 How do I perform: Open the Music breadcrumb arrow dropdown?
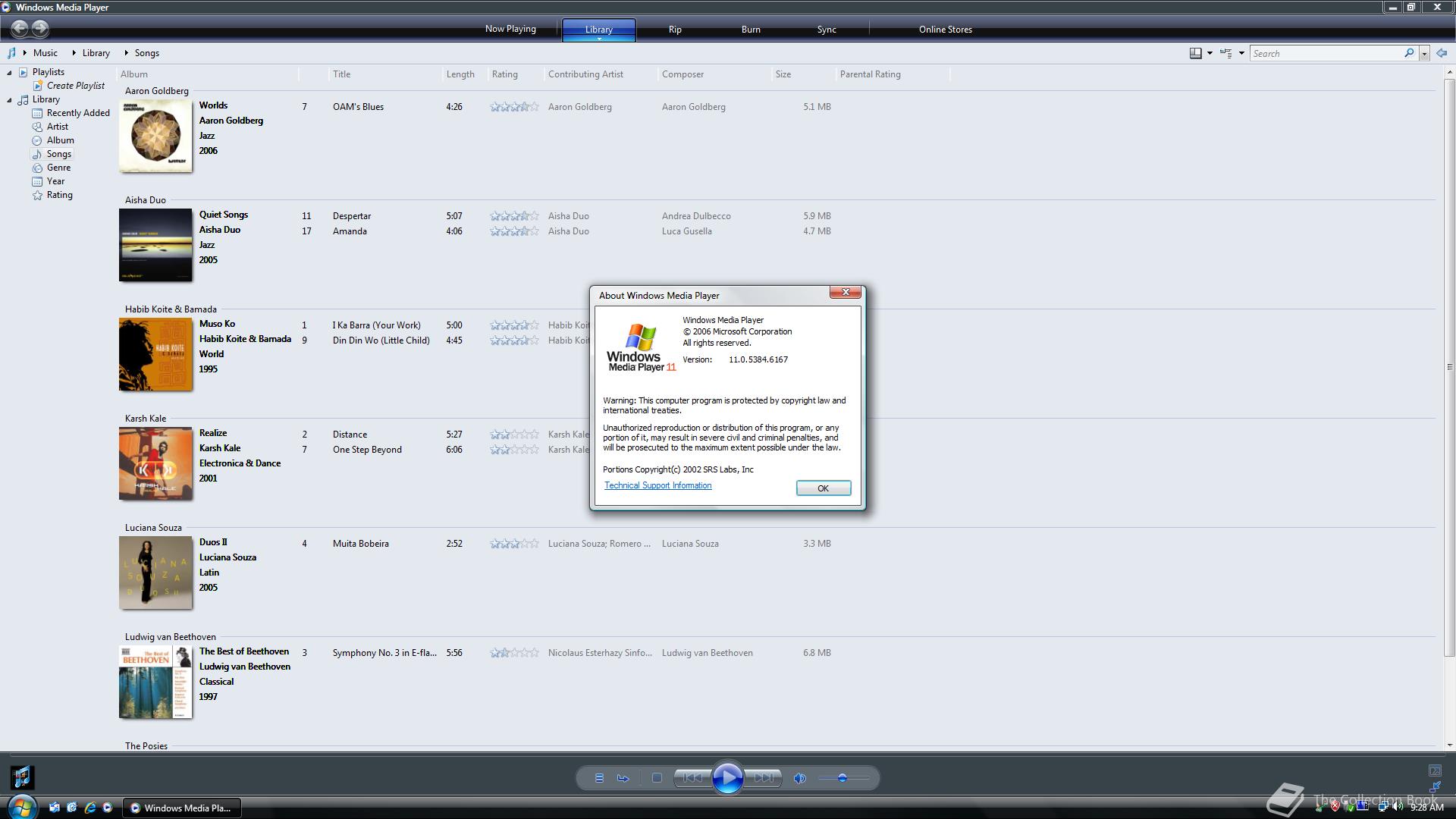[x=25, y=53]
